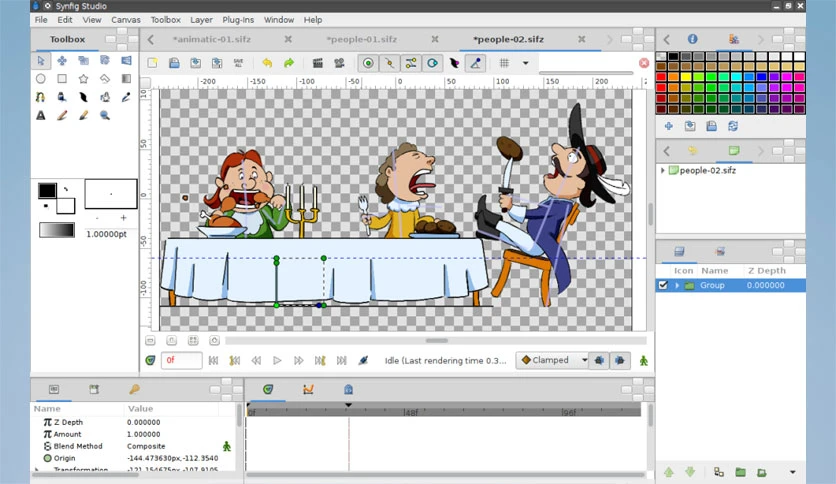Raise the layer with up arrow
The image size is (836, 484).
point(669,472)
